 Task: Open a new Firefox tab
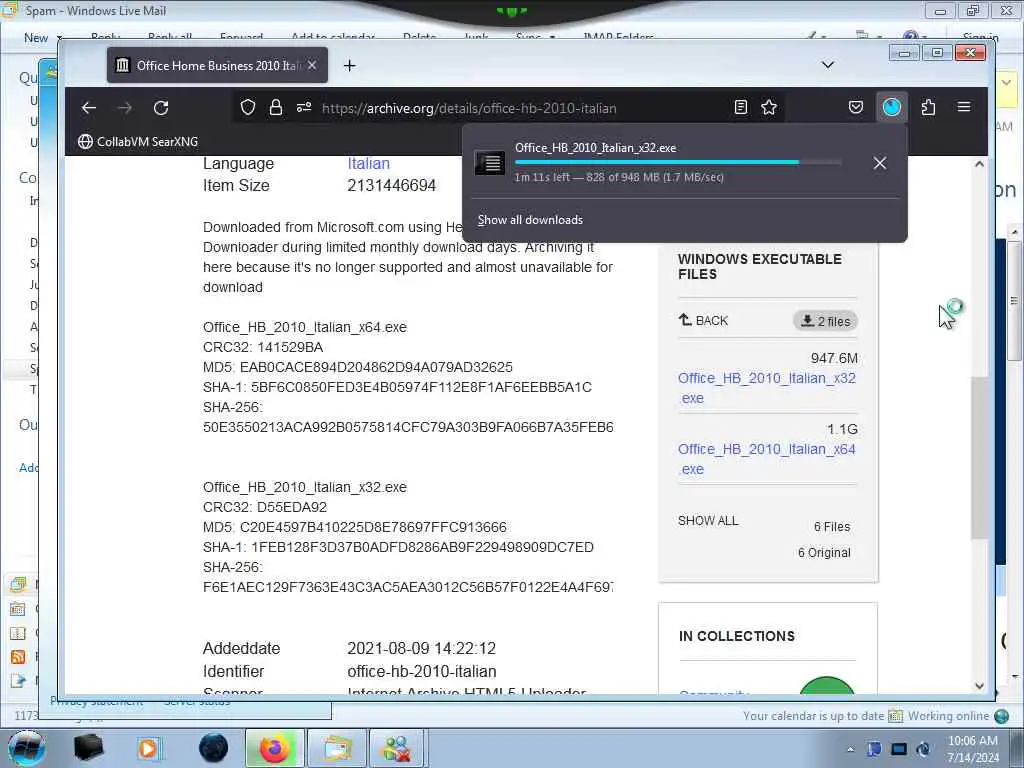tap(349, 65)
